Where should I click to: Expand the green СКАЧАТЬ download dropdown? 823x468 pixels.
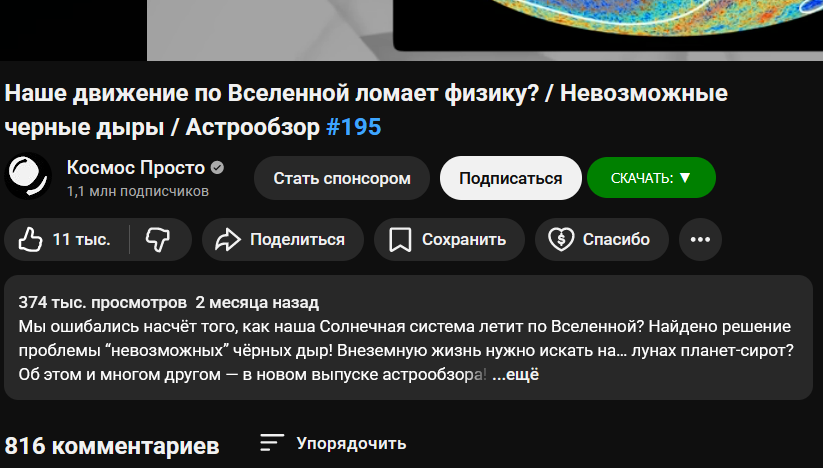651,178
